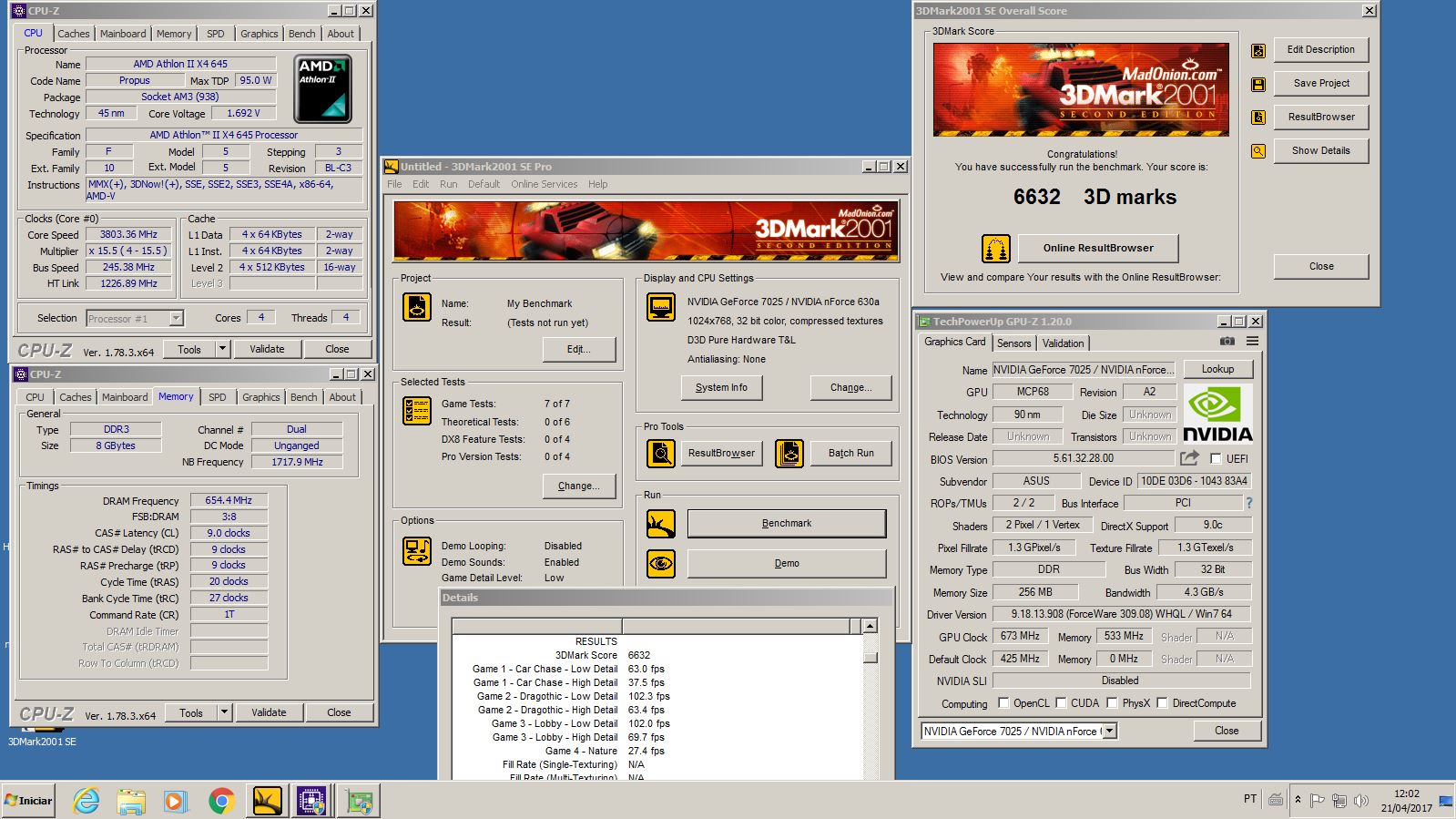Viewport: 1456px width, 819px height.
Task: Click Validate in upper CPU-Z window
Action: click(x=267, y=349)
